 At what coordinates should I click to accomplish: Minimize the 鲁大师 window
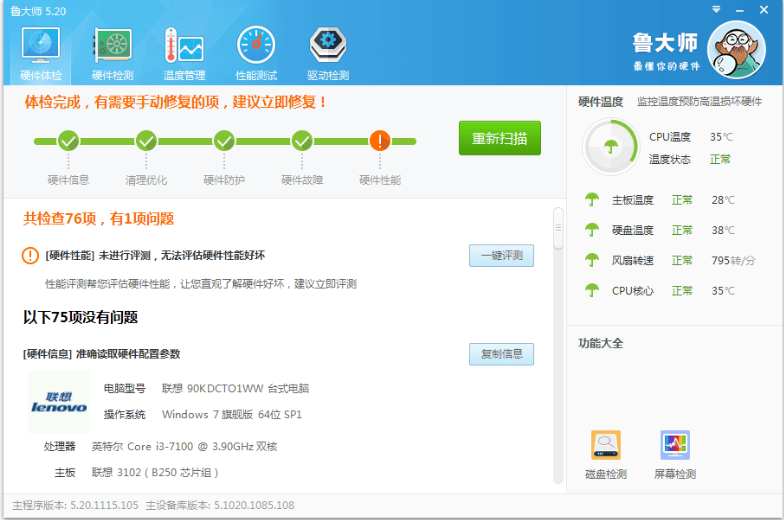(x=740, y=10)
